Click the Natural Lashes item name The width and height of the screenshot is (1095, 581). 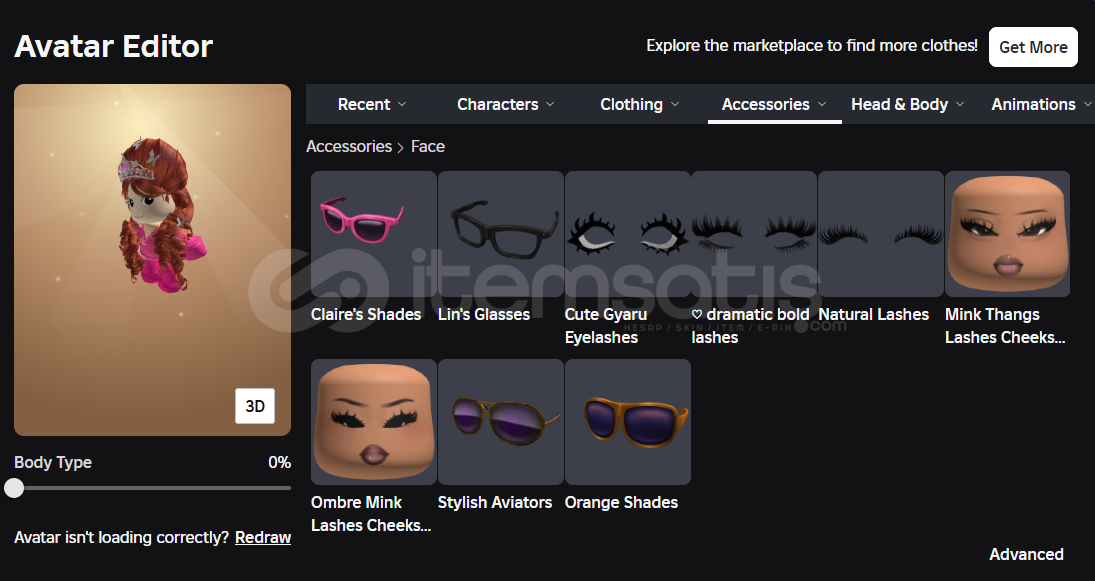(873, 314)
